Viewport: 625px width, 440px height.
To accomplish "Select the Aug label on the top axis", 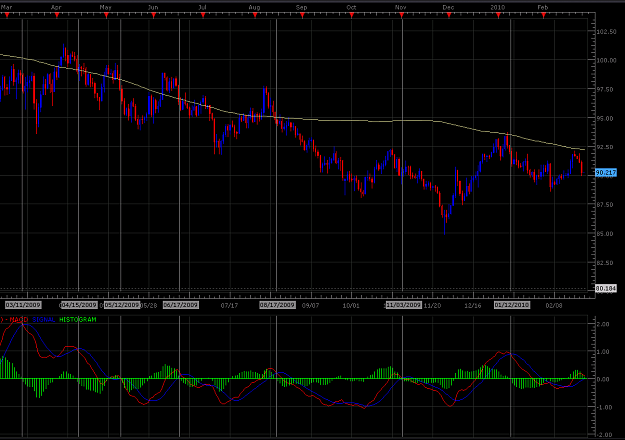I will (254, 7).
